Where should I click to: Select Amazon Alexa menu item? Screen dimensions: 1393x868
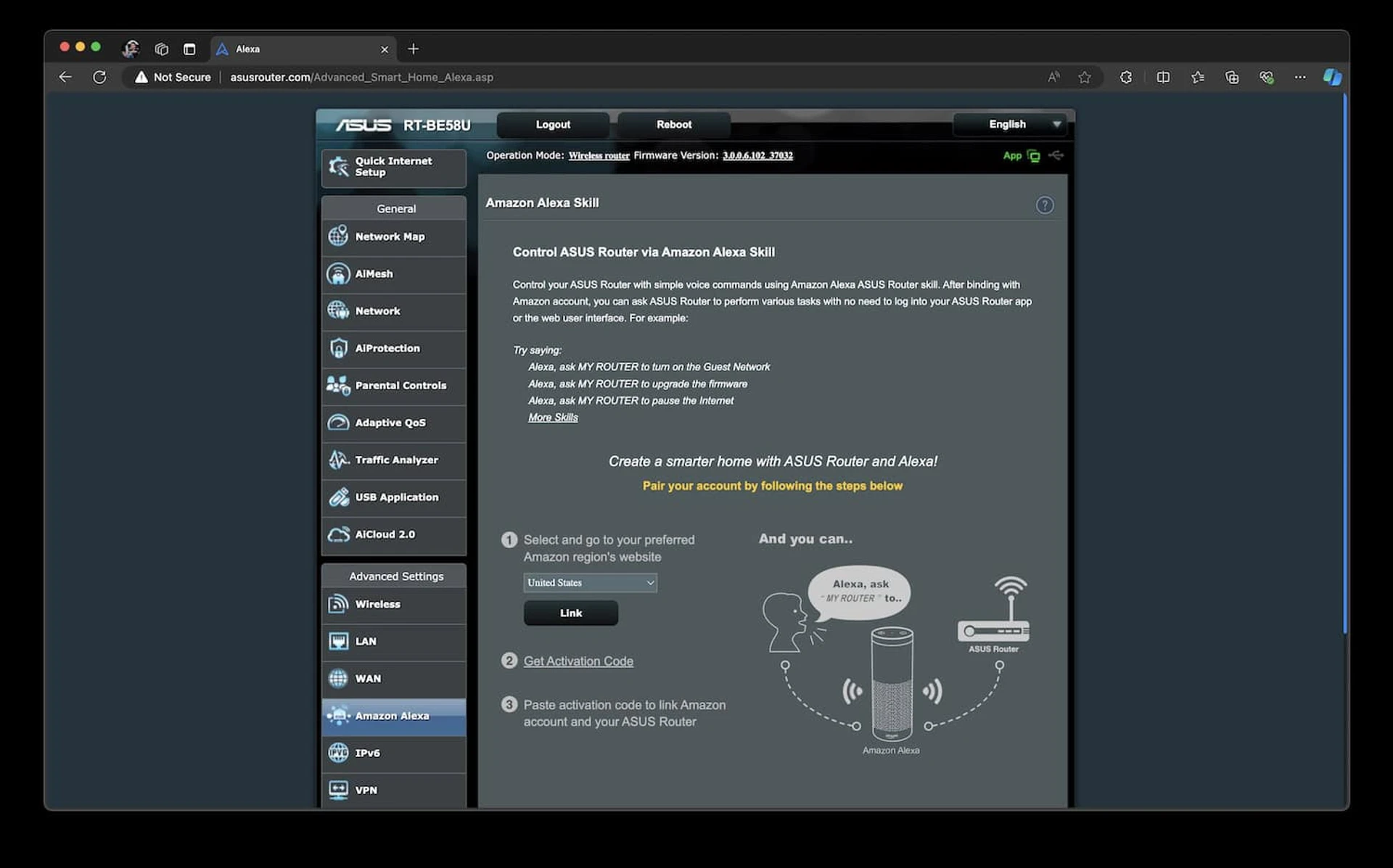[394, 716]
